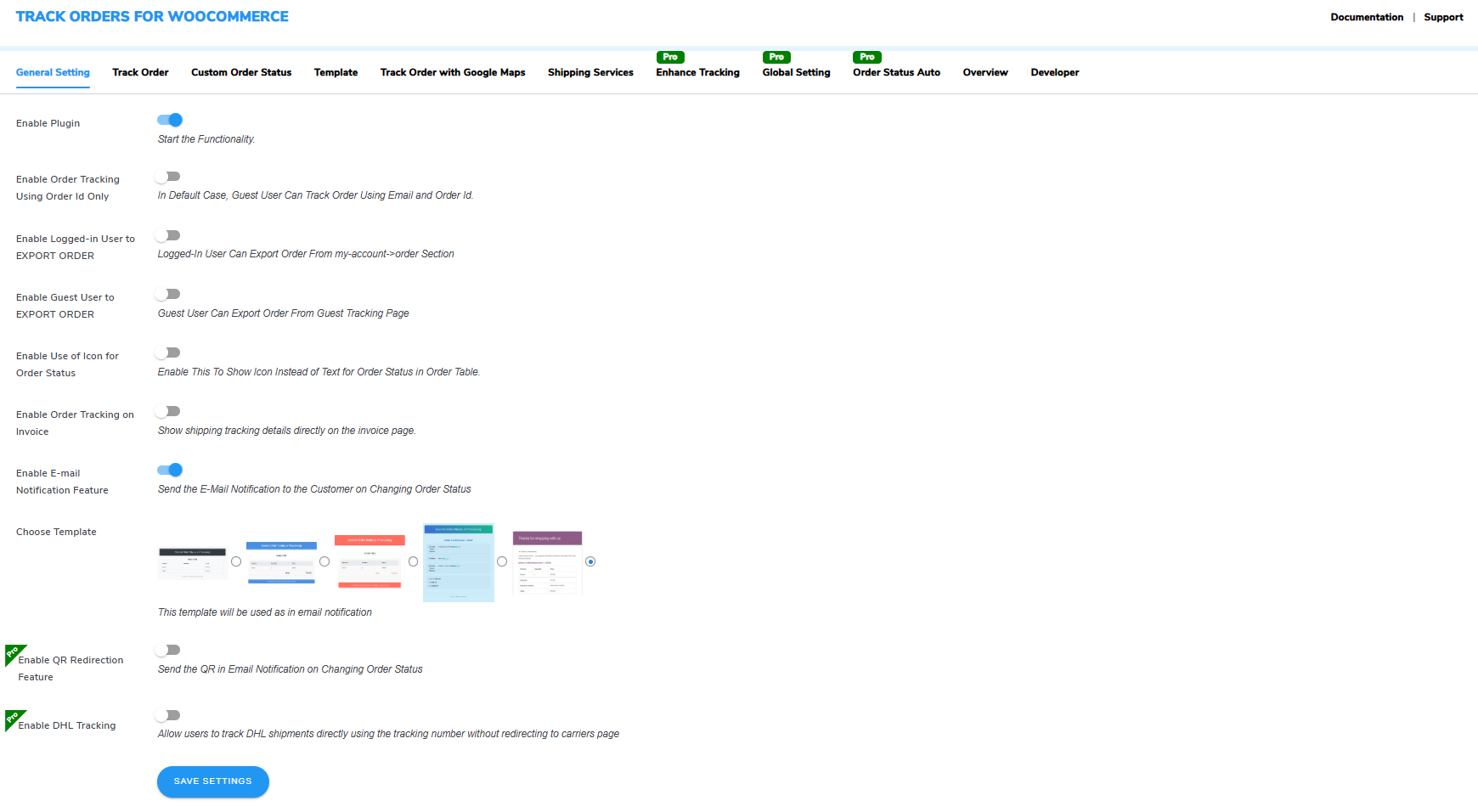Click the Pro badge above Global Setting
1478x812 pixels.
(x=776, y=57)
